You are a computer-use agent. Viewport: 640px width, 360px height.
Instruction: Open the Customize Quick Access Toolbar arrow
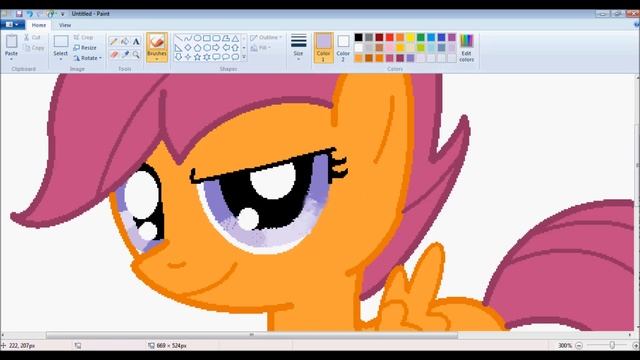(62, 14)
